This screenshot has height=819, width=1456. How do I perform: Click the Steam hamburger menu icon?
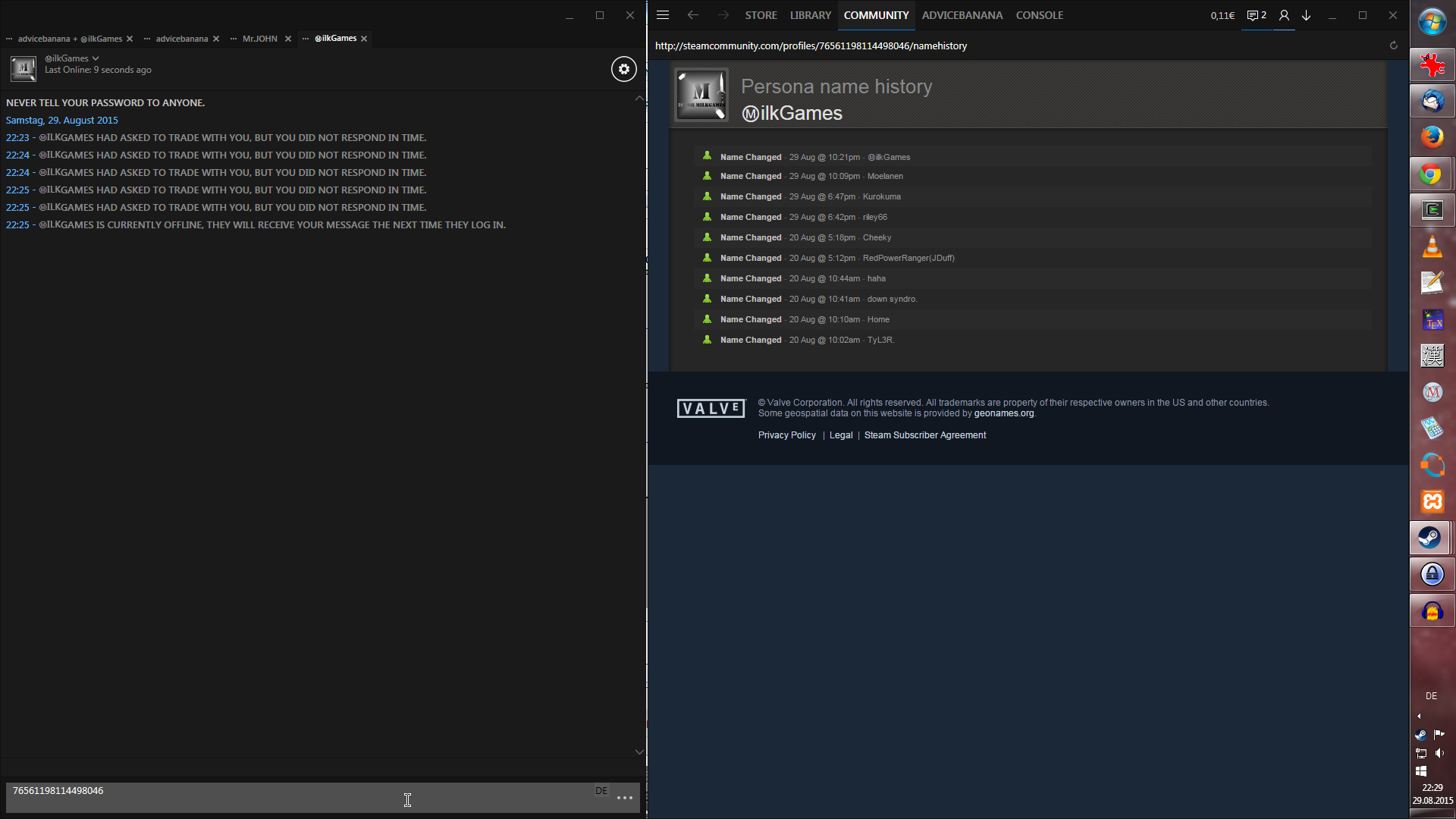(x=663, y=15)
